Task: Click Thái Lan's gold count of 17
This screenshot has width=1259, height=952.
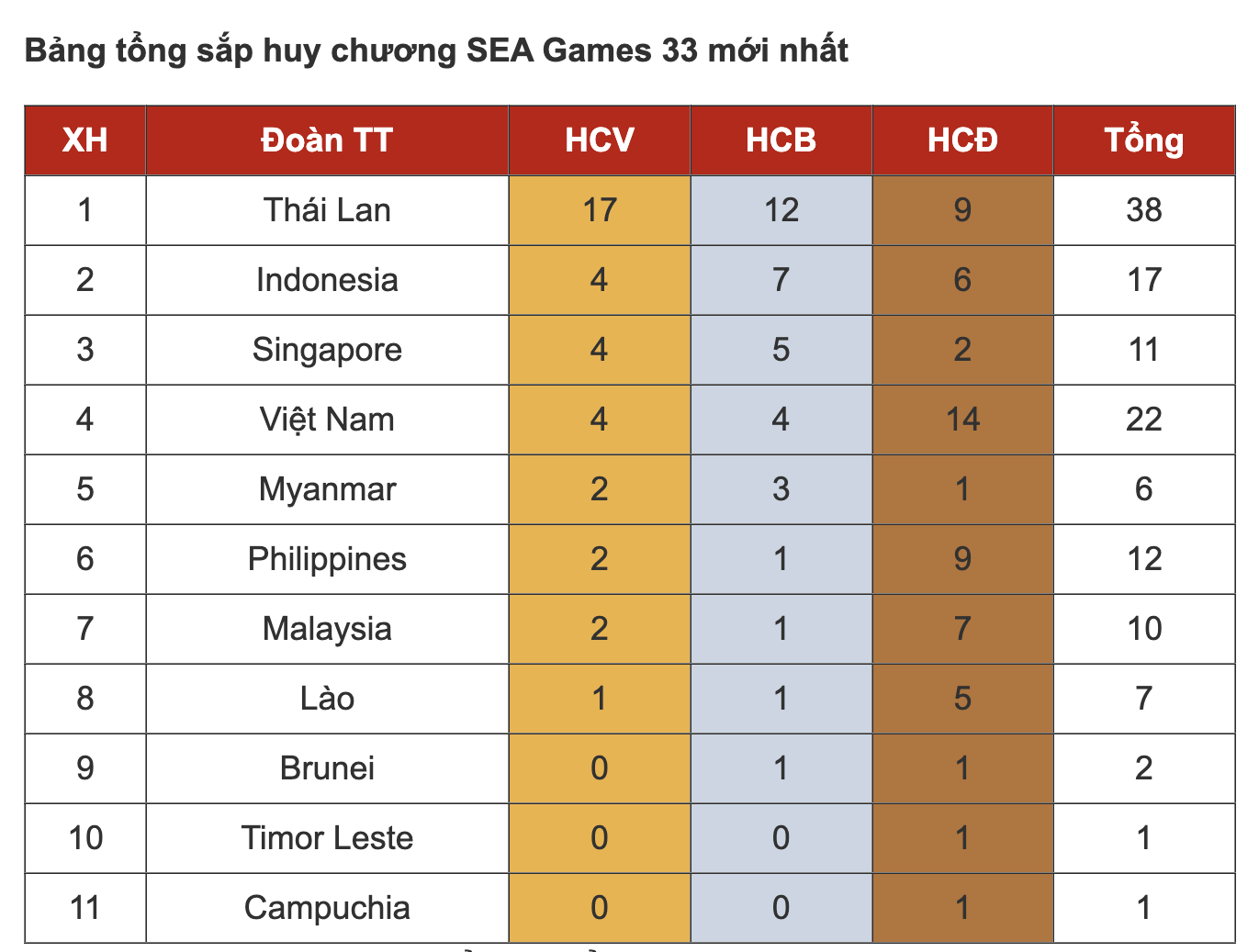Action: coord(599,210)
